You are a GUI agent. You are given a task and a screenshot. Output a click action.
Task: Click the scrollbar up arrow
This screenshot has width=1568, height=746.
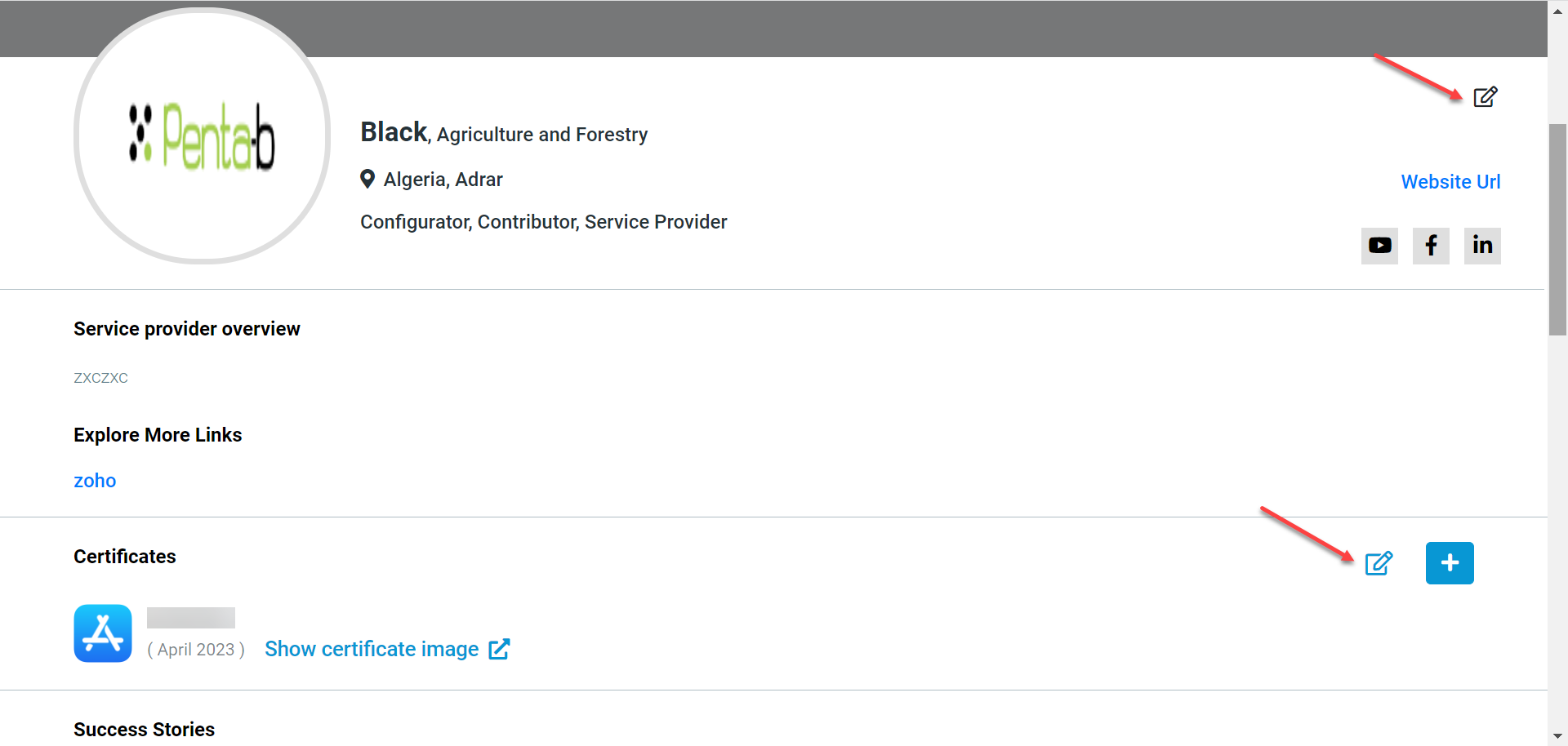coord(1557,10)
